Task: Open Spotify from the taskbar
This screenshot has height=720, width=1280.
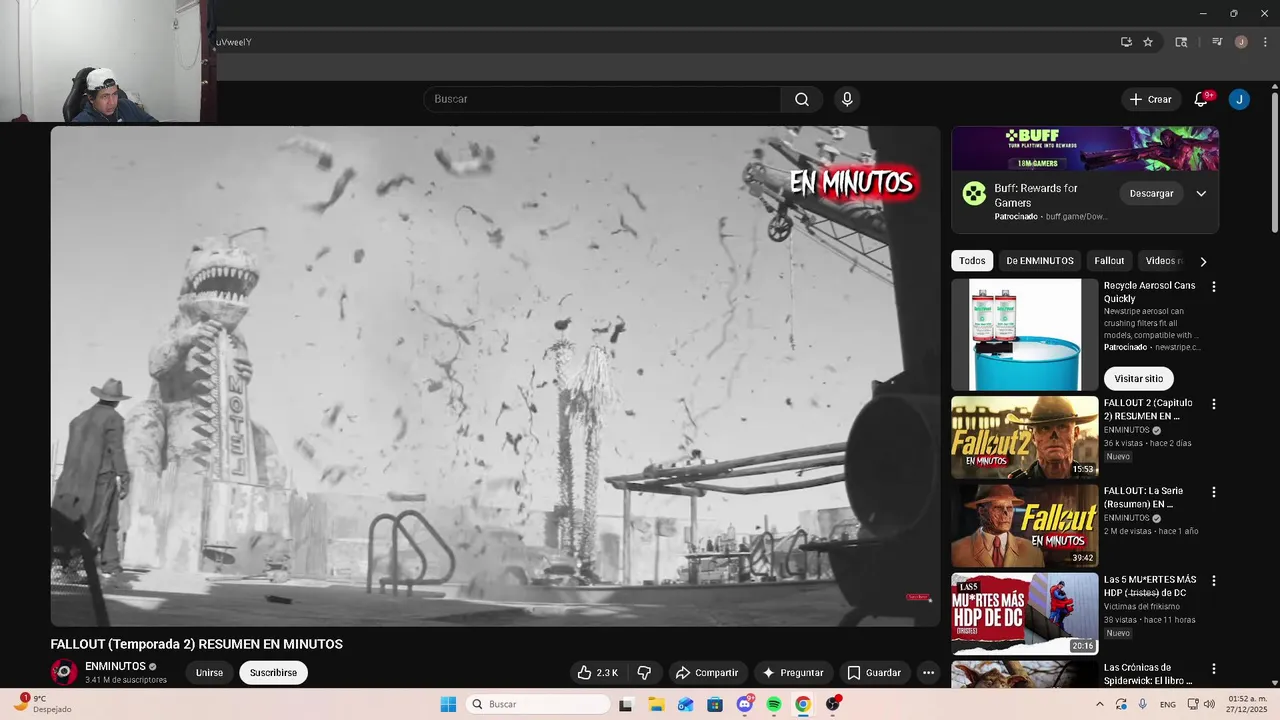Action: (x=774, y=704)
